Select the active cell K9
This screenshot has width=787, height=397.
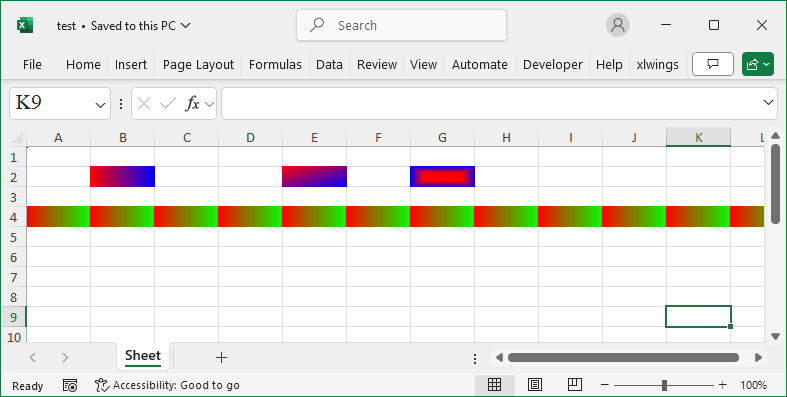(698, 317)
